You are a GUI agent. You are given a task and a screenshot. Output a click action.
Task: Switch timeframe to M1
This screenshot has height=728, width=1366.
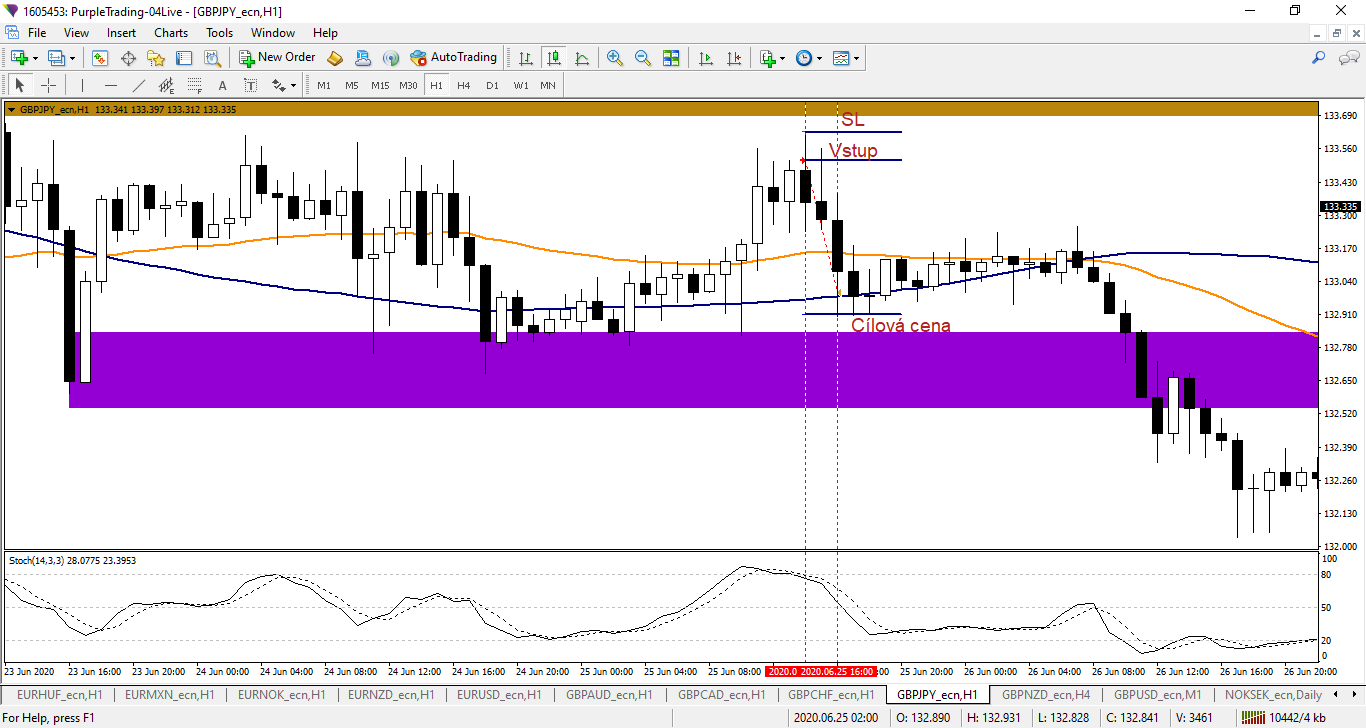click(324, 86)
